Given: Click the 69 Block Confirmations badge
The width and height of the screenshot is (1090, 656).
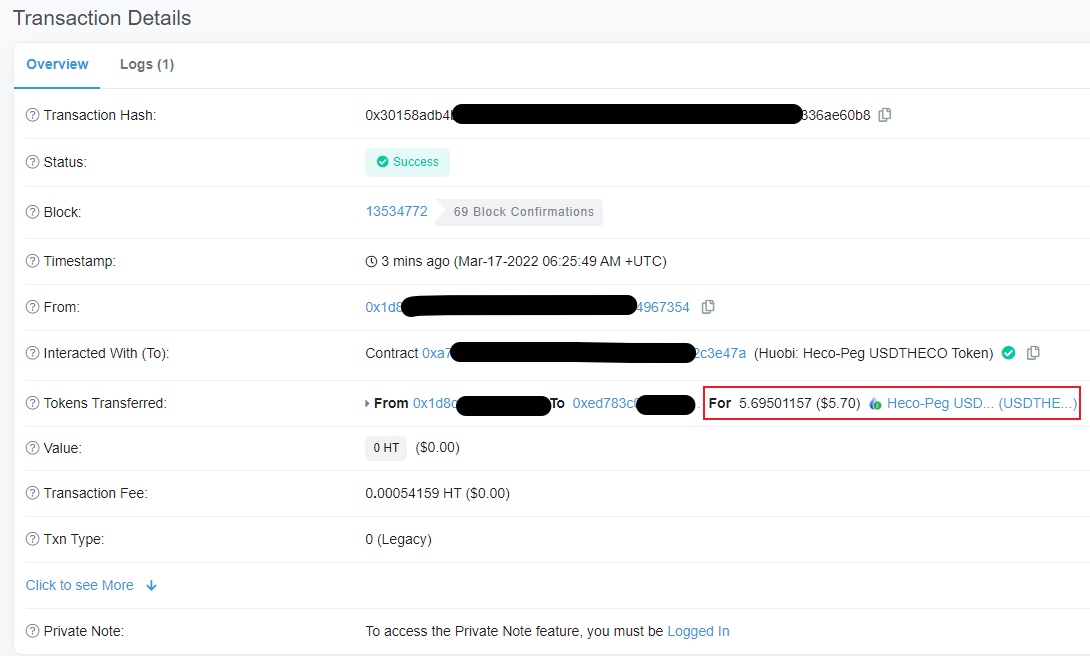Looking at the screenshot, I should (x=523, y=212).
